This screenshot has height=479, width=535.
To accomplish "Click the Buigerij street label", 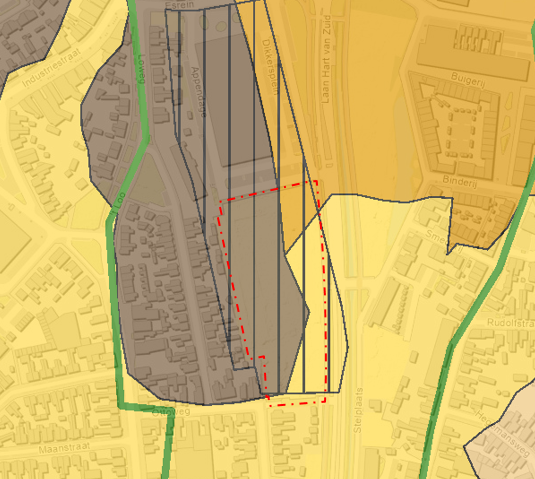I will pyautogui.click(x=467, y=79).
